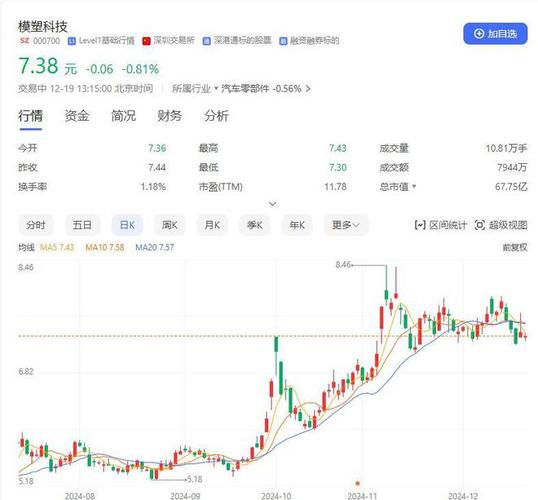Click the 今开 value 7.36
The image size is (538, 500).
[x=157, y=148]
